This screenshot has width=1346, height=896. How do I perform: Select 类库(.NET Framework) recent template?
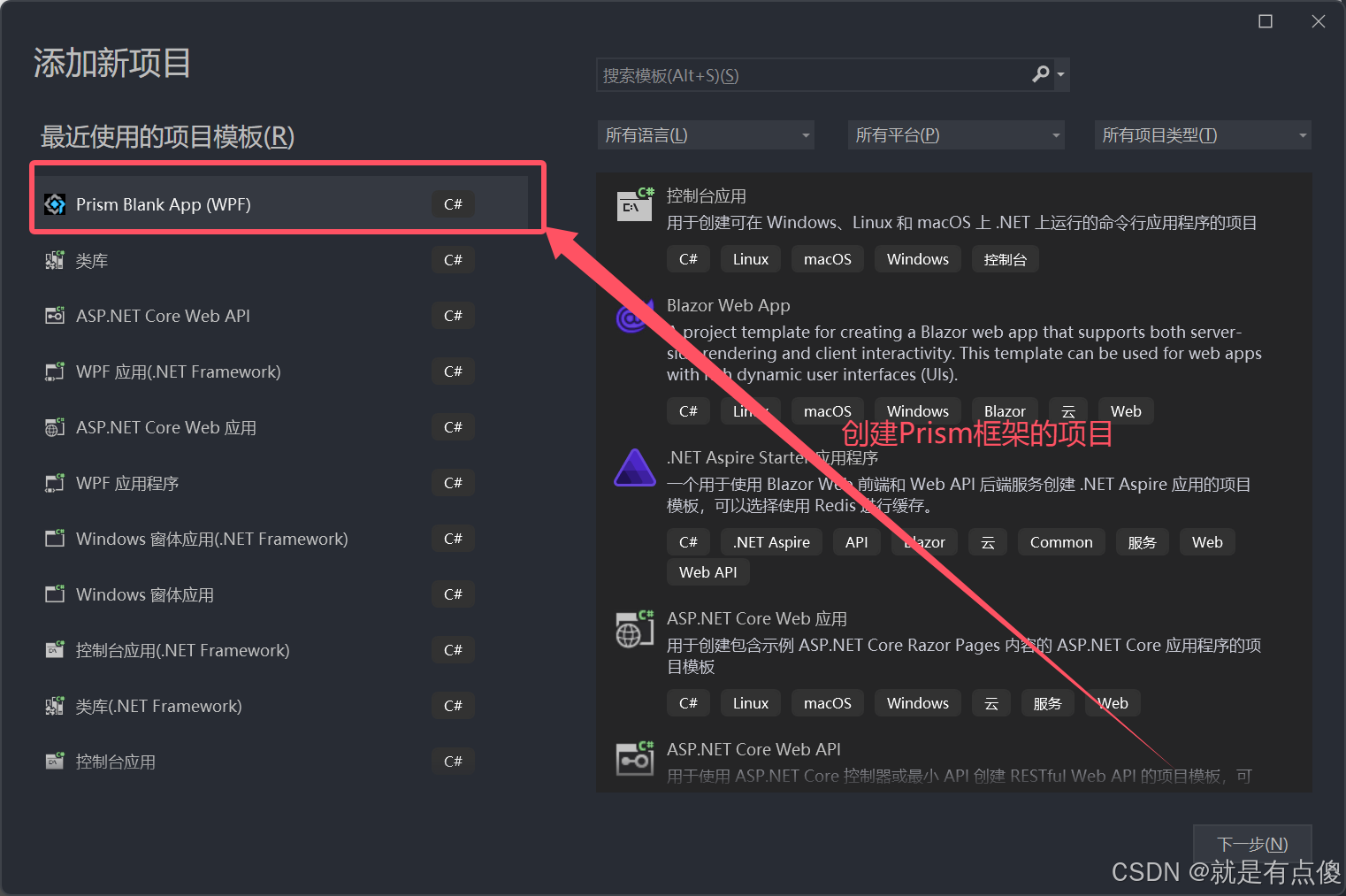pos(282,706)
